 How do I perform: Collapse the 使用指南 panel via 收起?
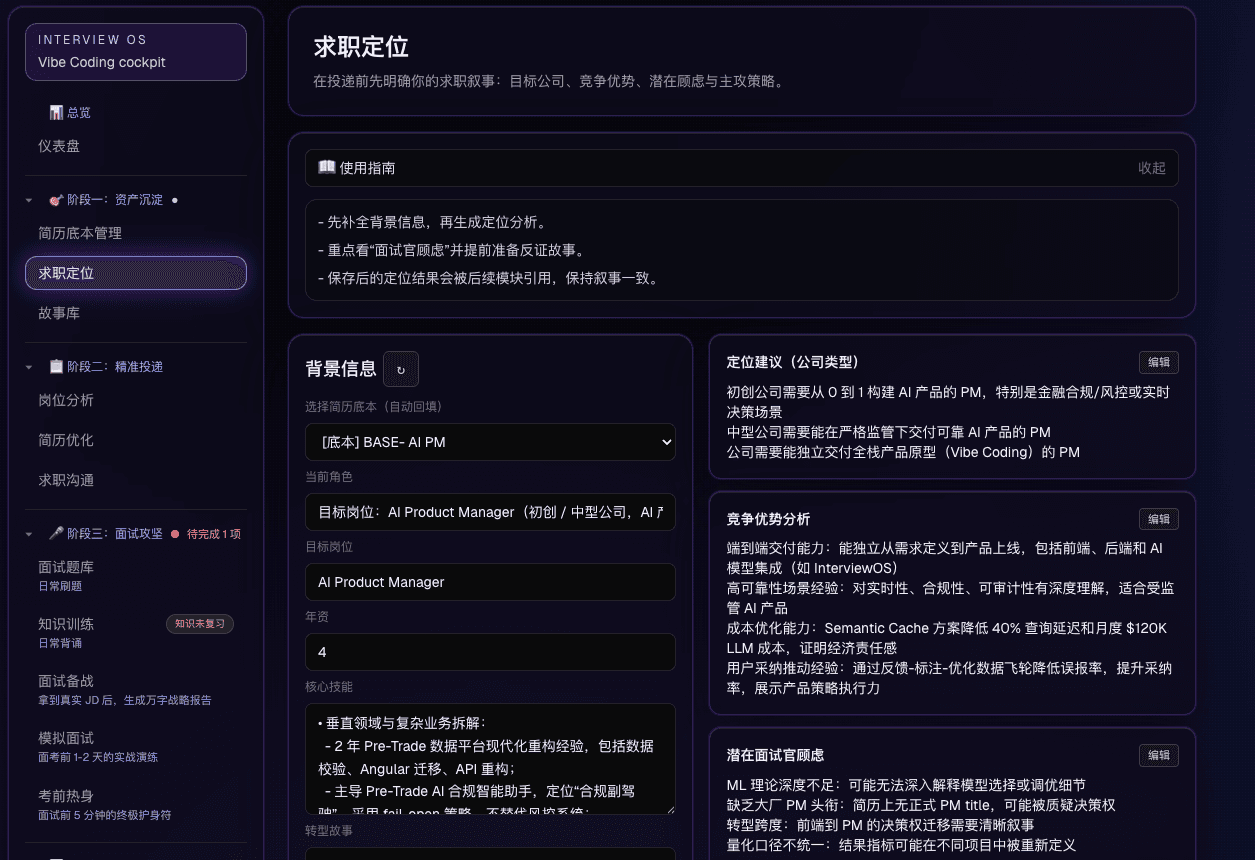click(x=1152, y=168)
